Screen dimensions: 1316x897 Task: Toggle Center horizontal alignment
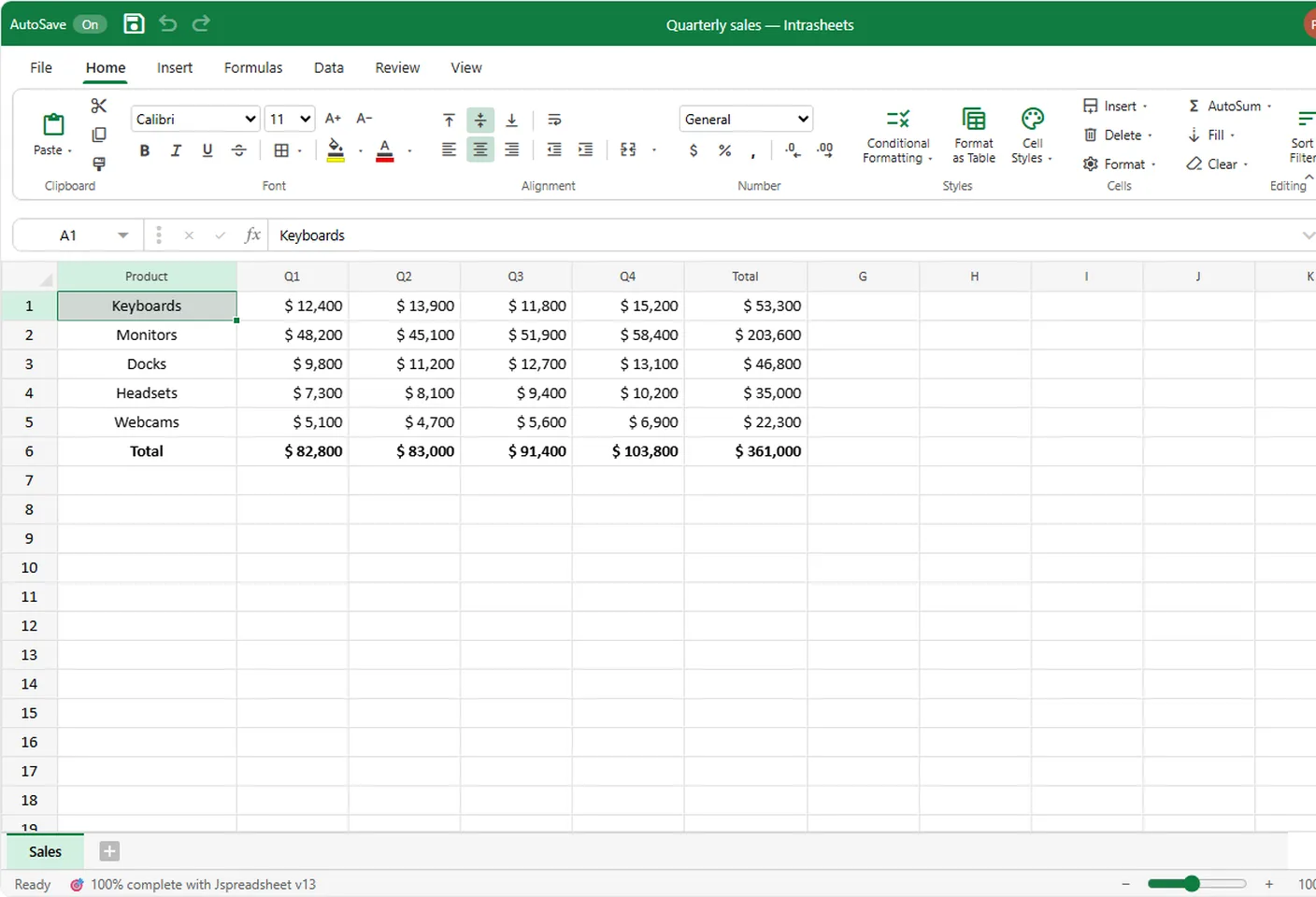[480, 150]
